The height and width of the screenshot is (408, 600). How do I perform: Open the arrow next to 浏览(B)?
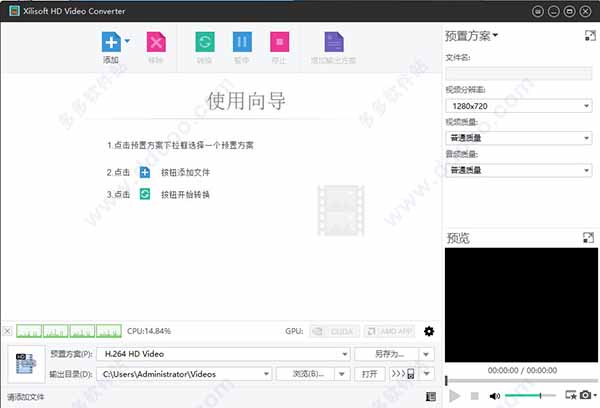tap(342, 374)
